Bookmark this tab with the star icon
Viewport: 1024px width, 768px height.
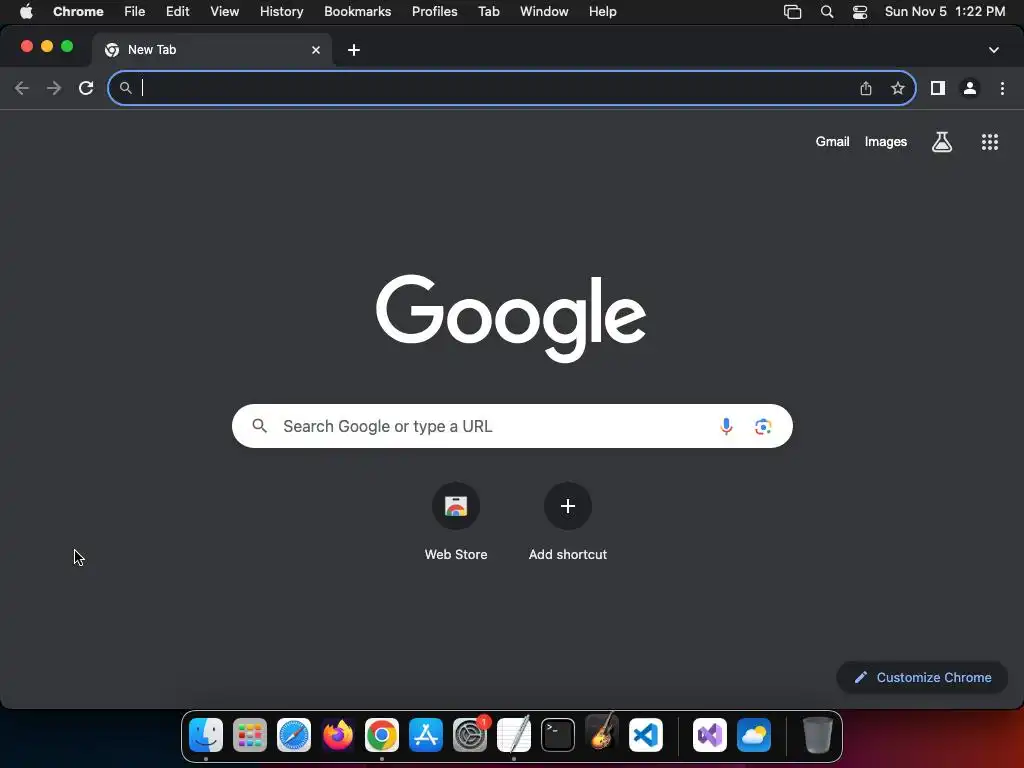898,88
